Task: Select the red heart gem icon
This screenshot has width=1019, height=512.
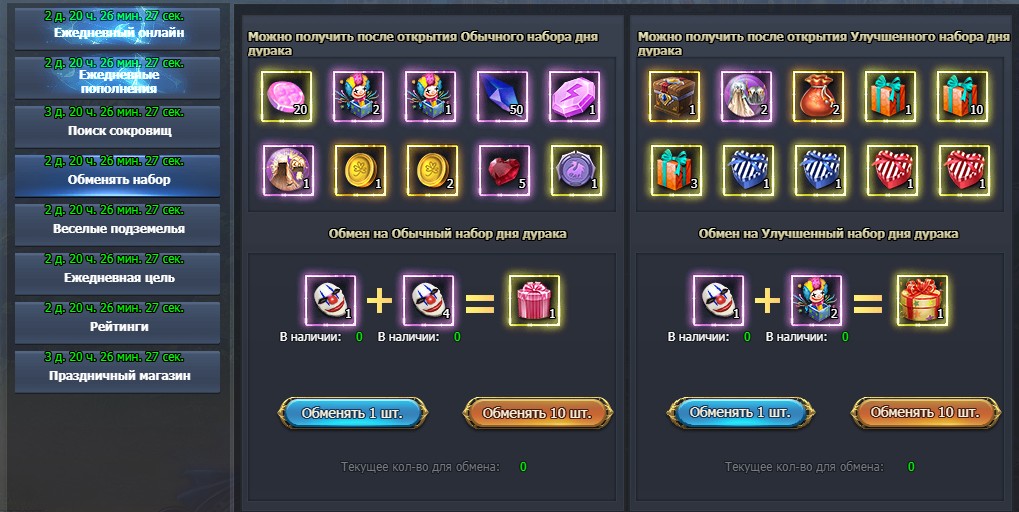Action: click(504, 171)
